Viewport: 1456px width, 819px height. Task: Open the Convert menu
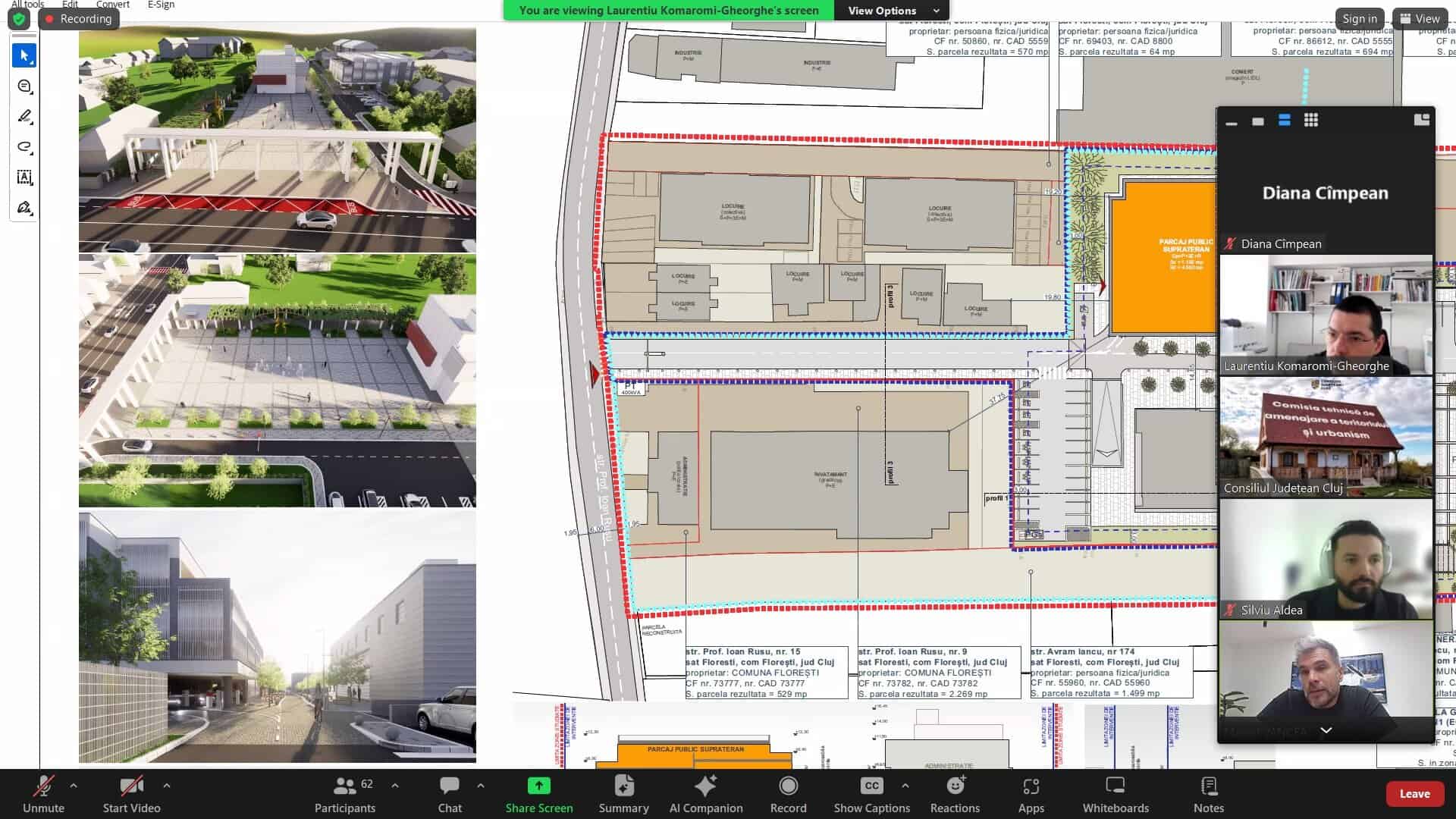113,5
